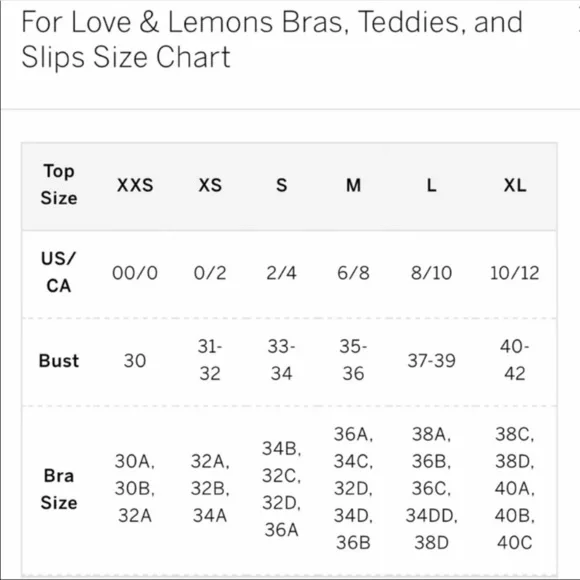Select the XXS column header

tap(135, 185)
